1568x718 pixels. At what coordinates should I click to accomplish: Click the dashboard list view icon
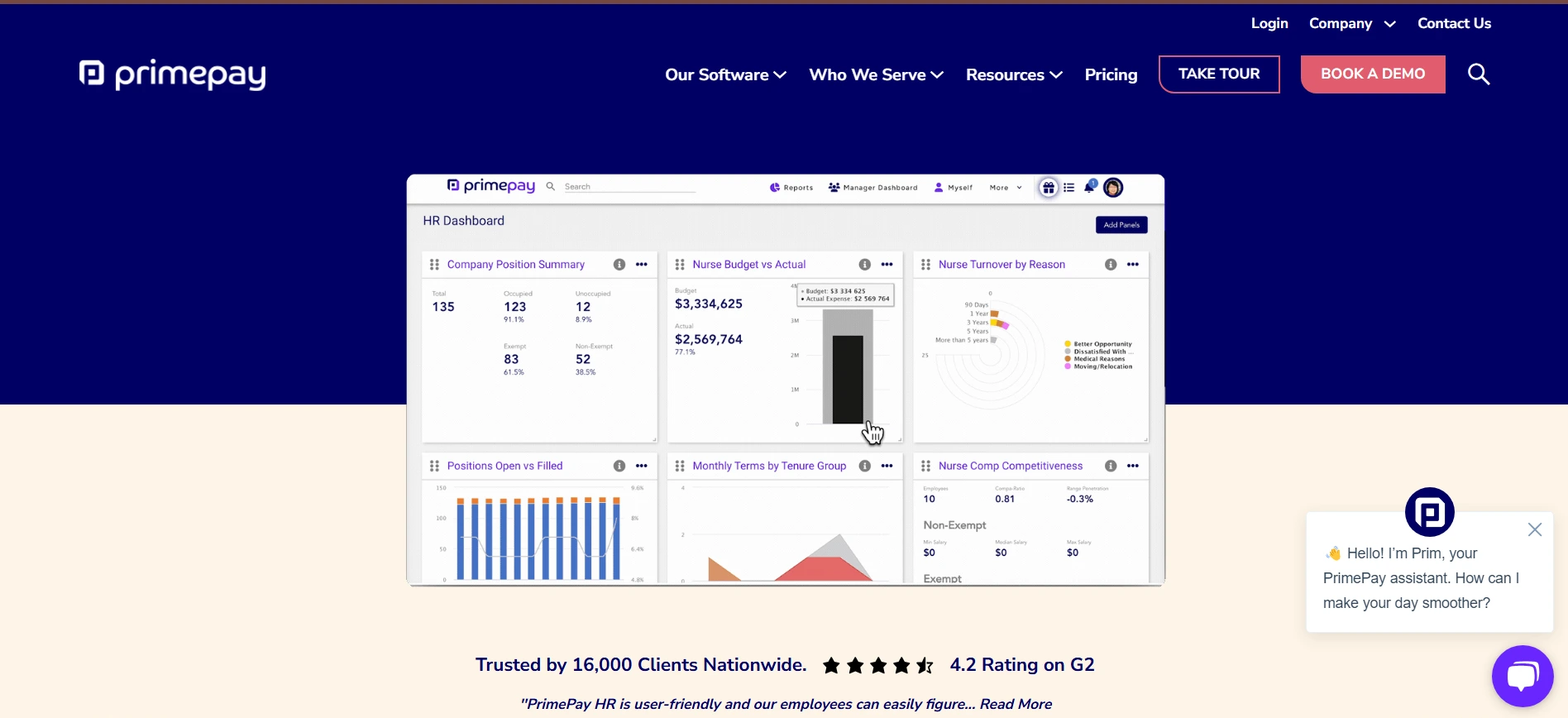[1068, 188]
